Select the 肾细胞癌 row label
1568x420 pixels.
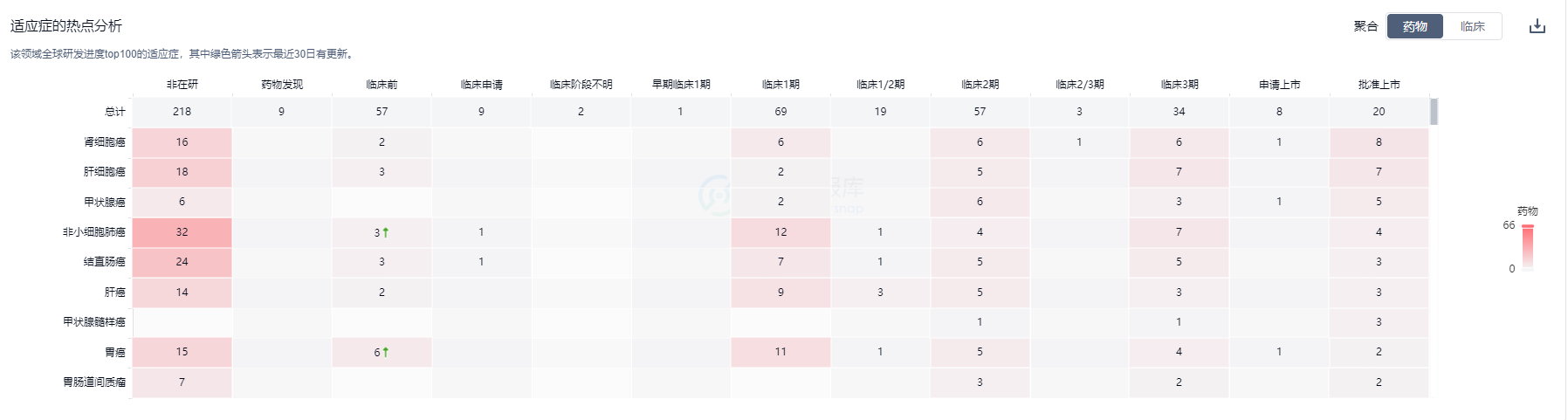click(105, 142)
